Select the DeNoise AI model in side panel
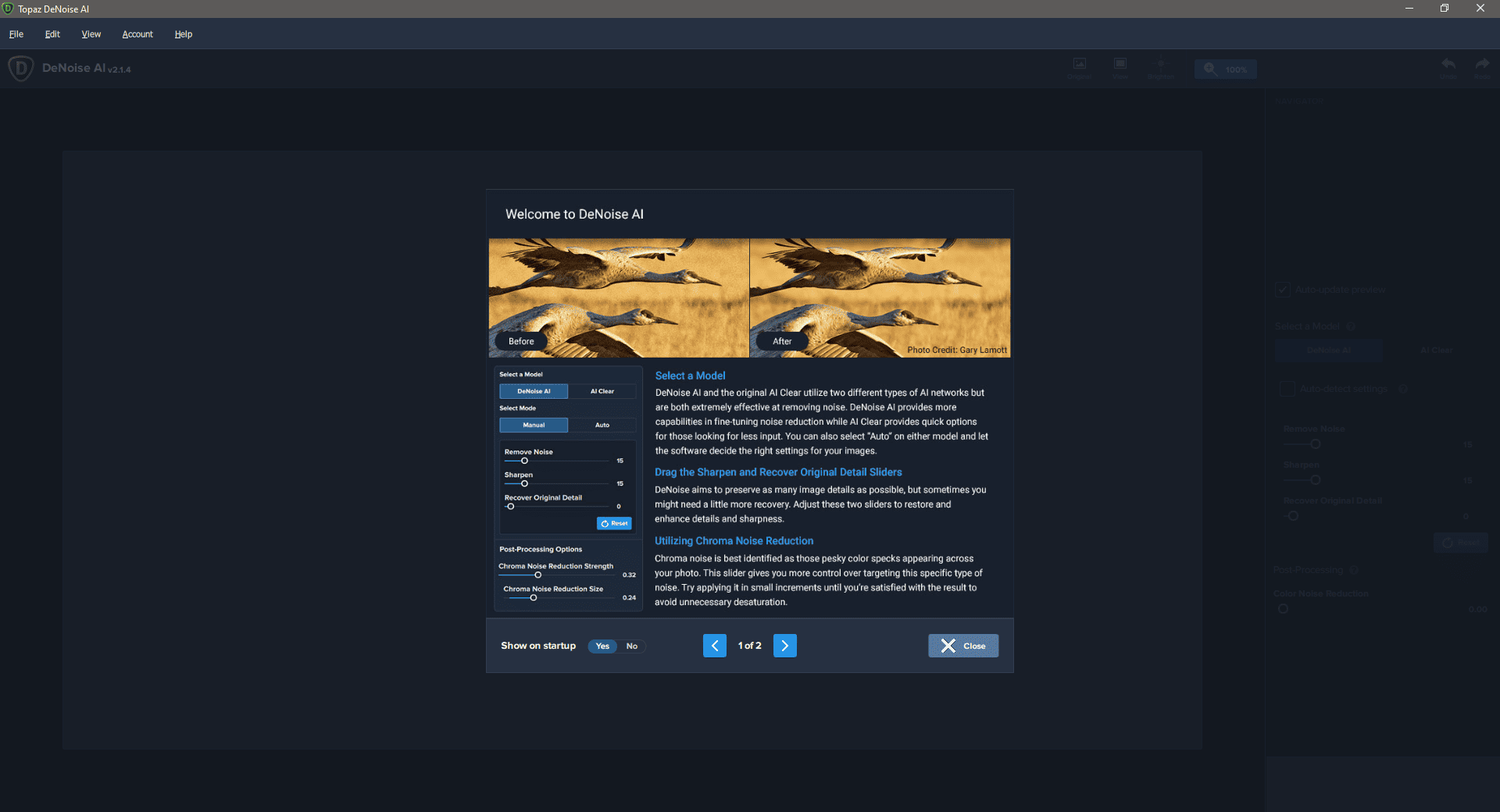 1329,350
